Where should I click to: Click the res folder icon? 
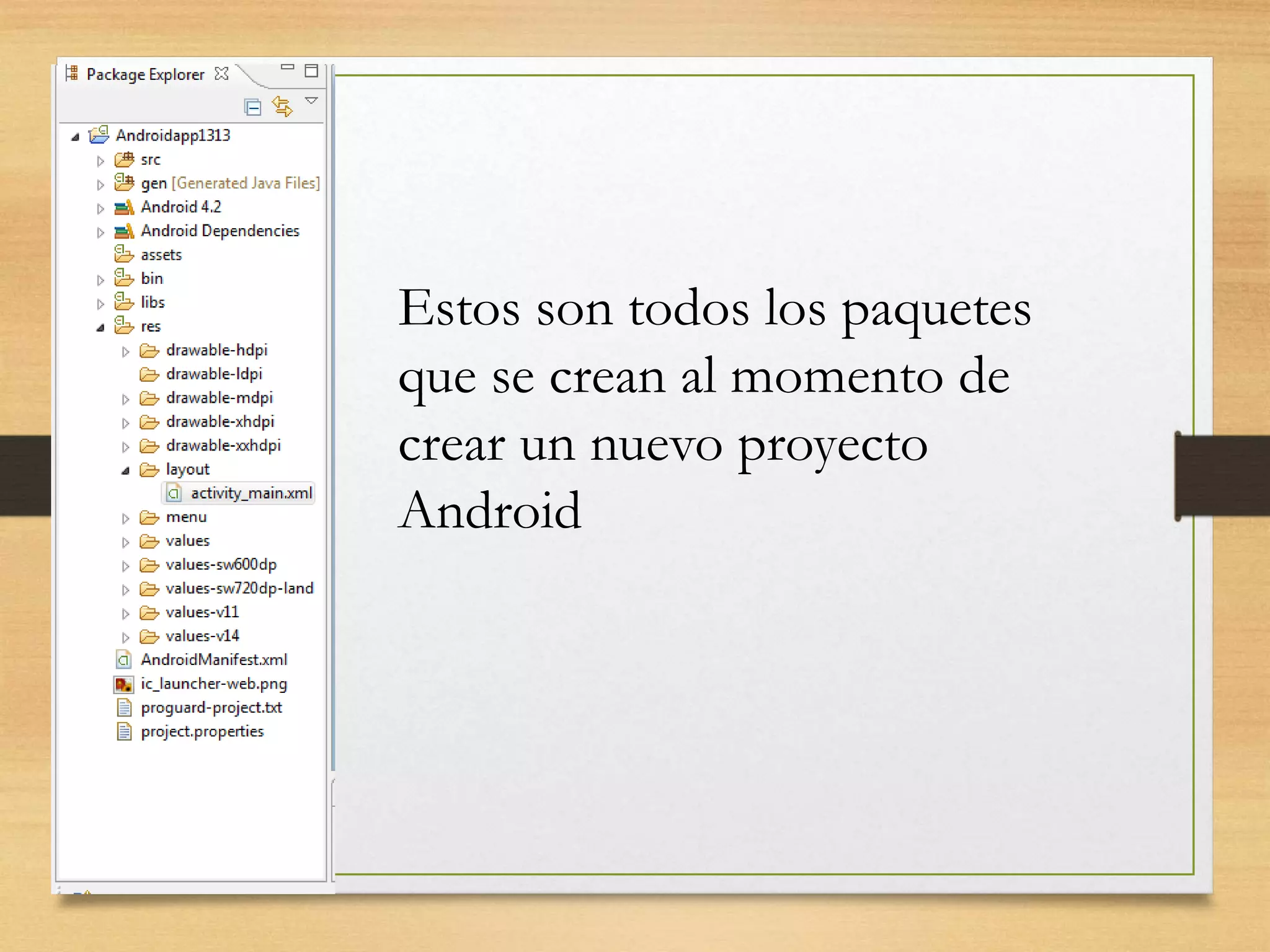tap(124, 325)
